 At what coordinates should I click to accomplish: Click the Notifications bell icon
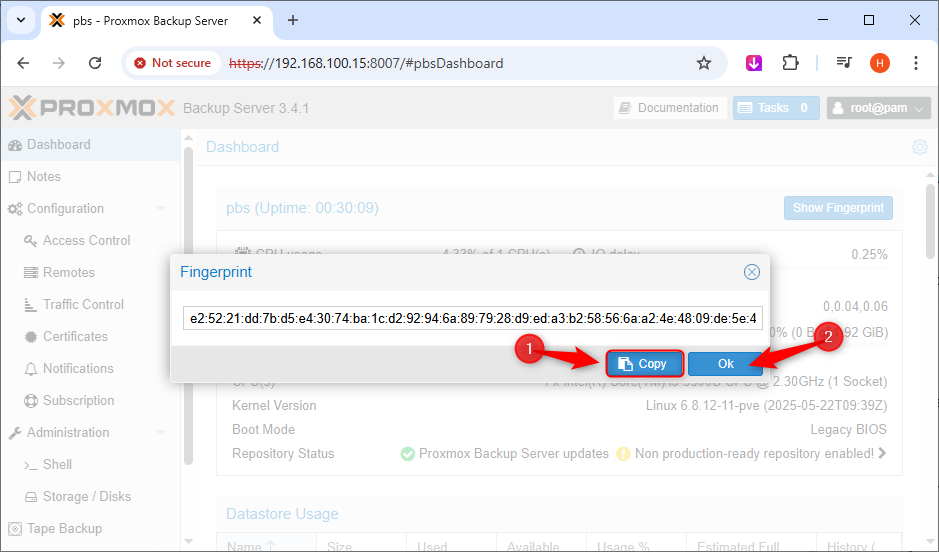(x=31, y=369)
